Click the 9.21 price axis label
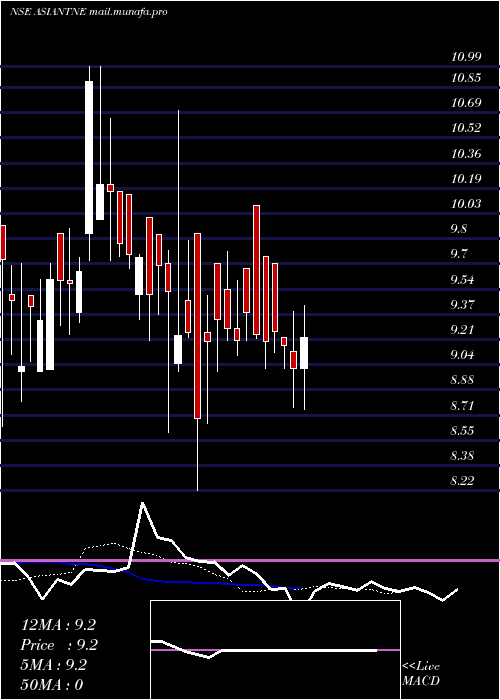500x700 pixels. click(462, 330)
